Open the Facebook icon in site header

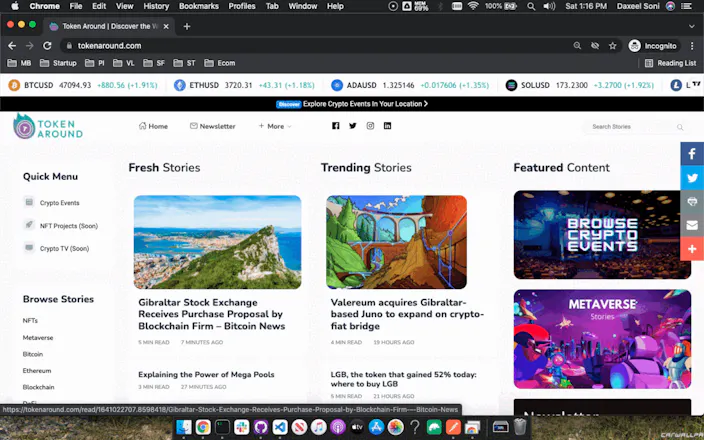click(x=335, y=126)
